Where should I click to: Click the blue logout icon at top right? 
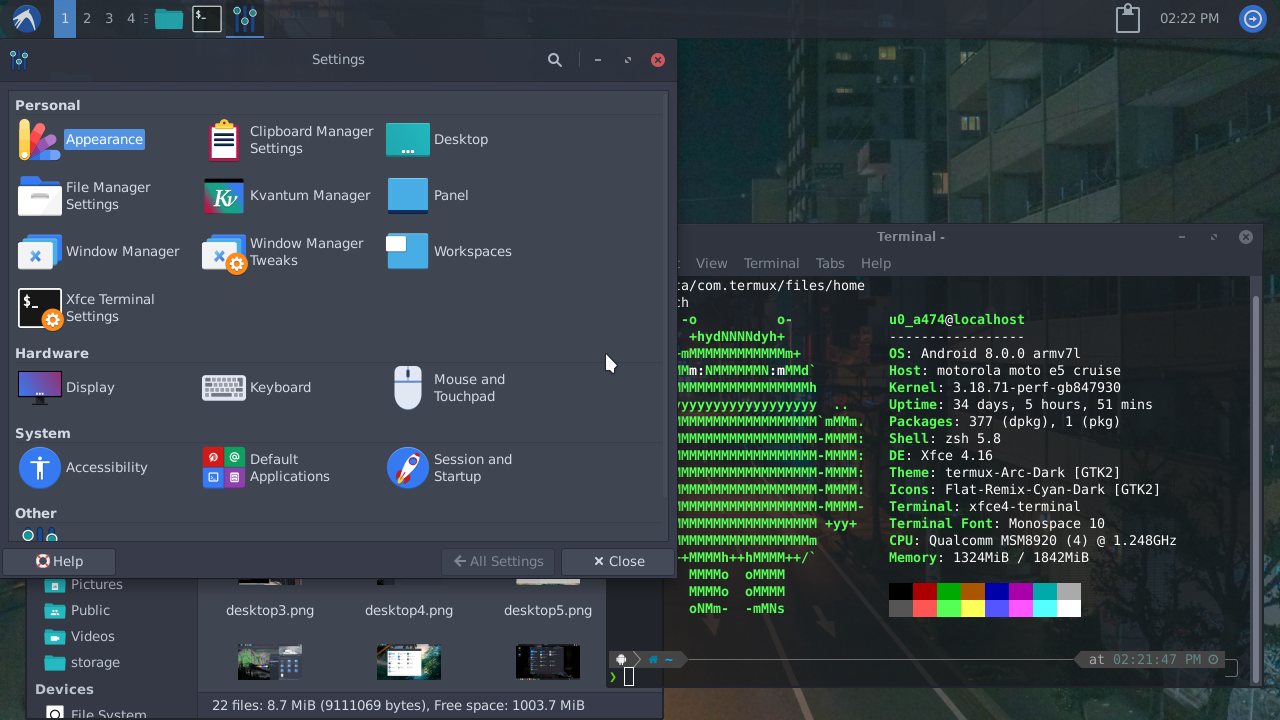pos(1253,18)
